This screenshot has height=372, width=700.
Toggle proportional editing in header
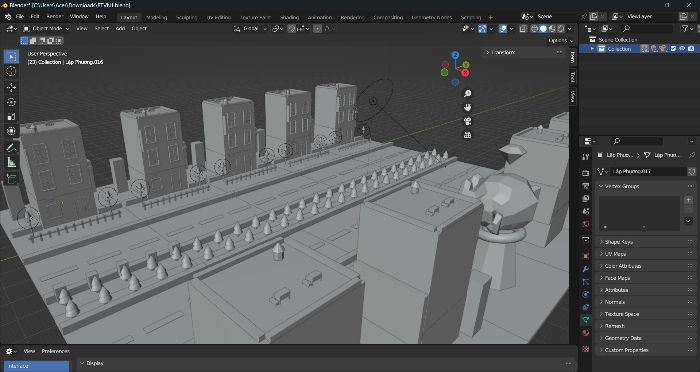click(x=317, y=29)
